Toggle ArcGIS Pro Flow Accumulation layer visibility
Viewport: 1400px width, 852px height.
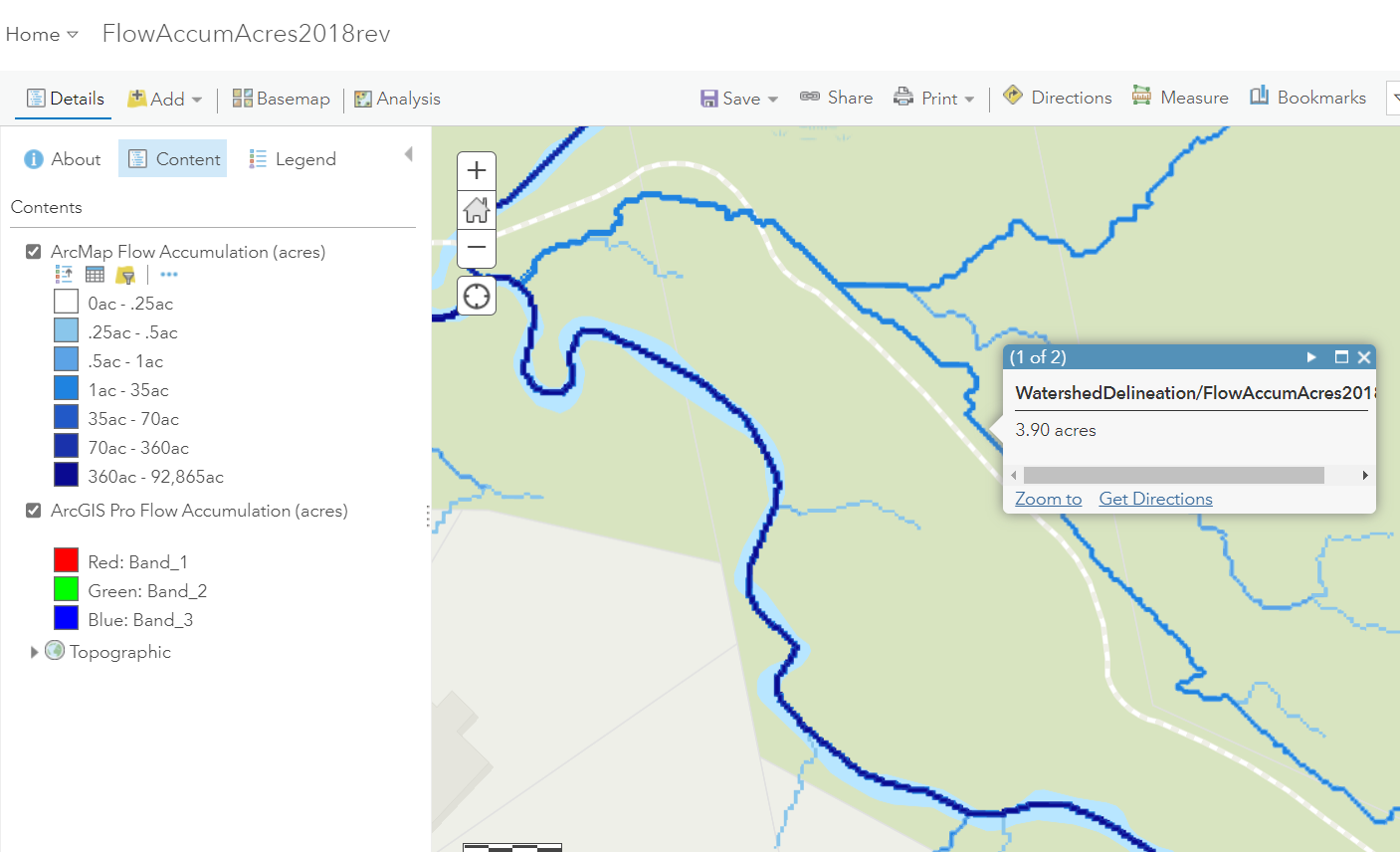(x=34, y=511)
